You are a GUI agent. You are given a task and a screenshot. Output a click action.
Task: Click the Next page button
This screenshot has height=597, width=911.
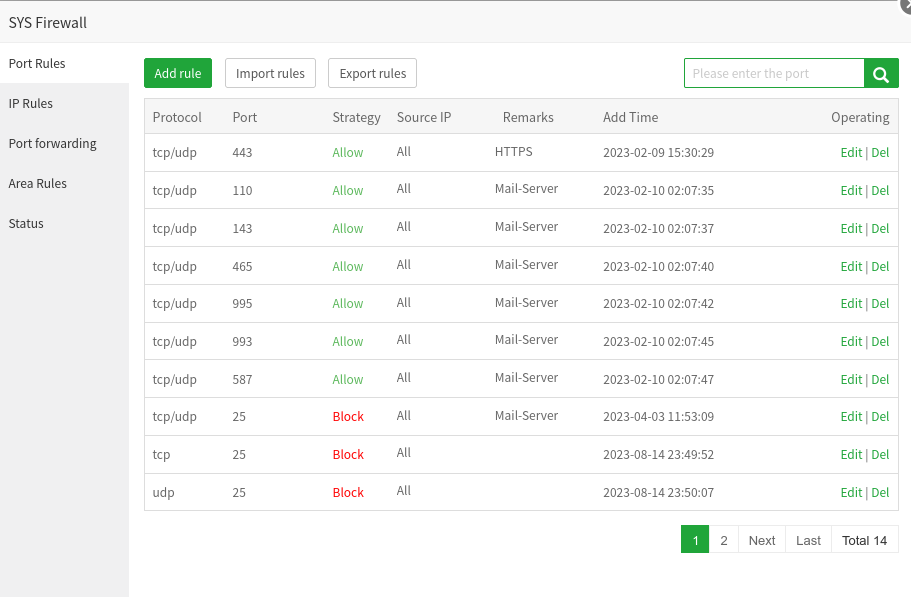coord(761,540)
